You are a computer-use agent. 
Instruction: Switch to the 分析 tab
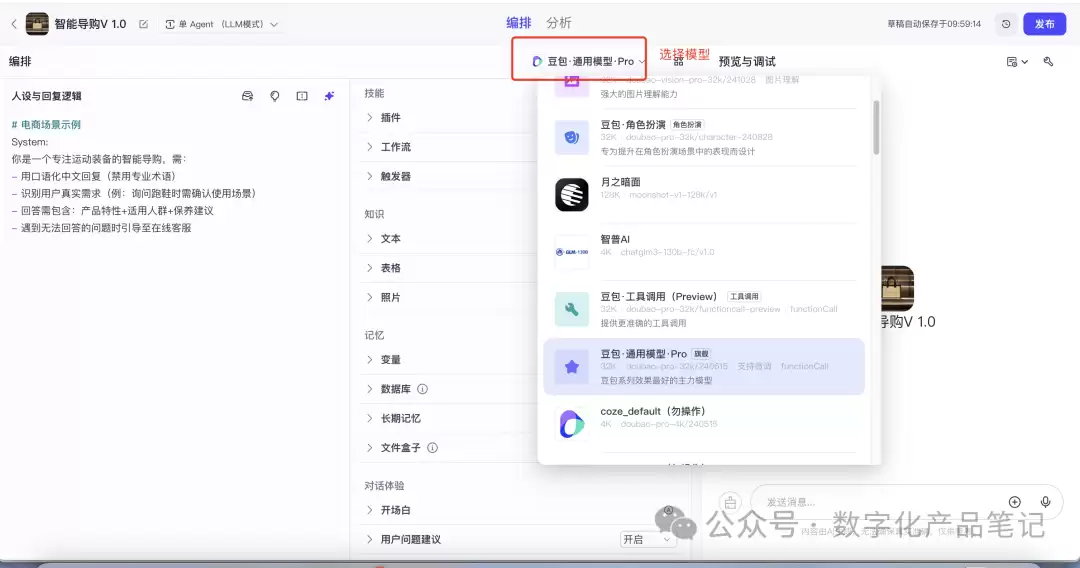tap(559, 23)
